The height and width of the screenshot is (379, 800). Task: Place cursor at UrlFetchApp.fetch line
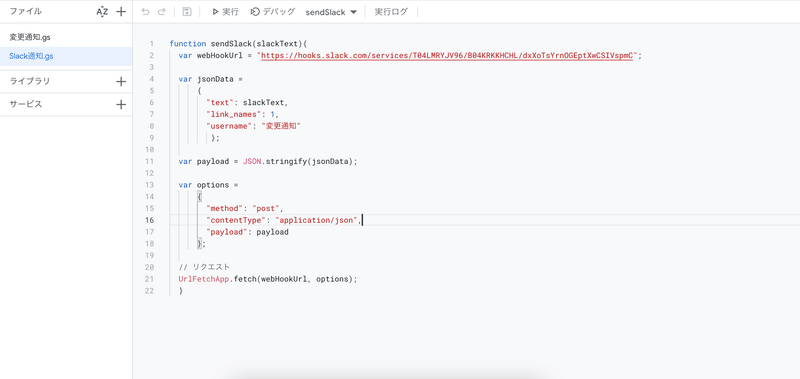[268, 279]
